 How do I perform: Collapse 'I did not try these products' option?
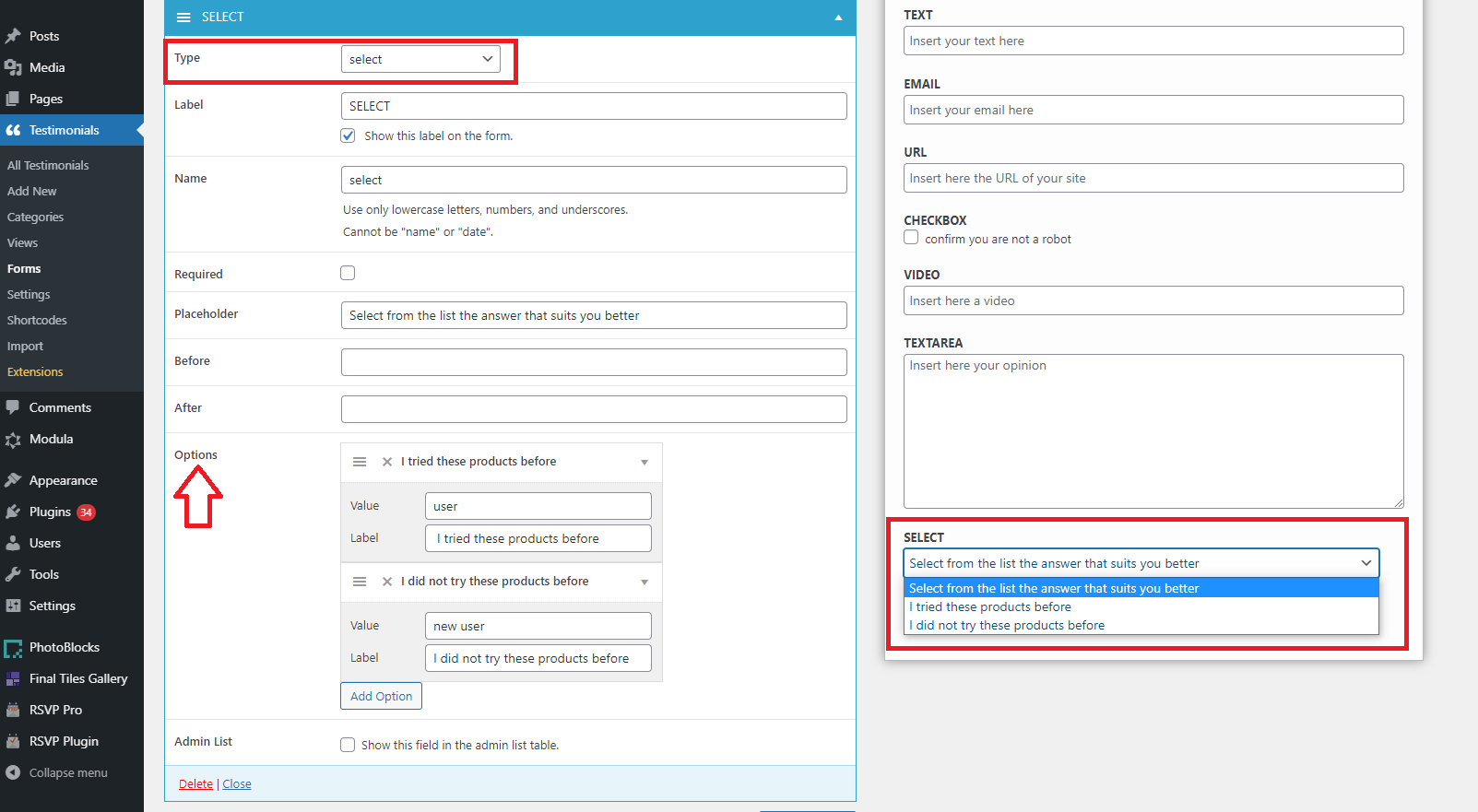click(x=644, y=583)
